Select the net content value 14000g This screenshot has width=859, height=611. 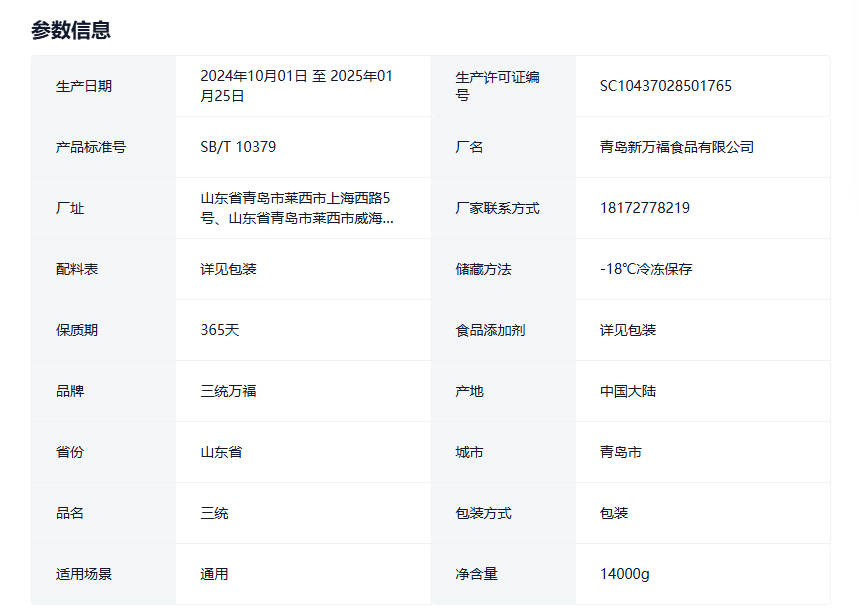[624, 574]
